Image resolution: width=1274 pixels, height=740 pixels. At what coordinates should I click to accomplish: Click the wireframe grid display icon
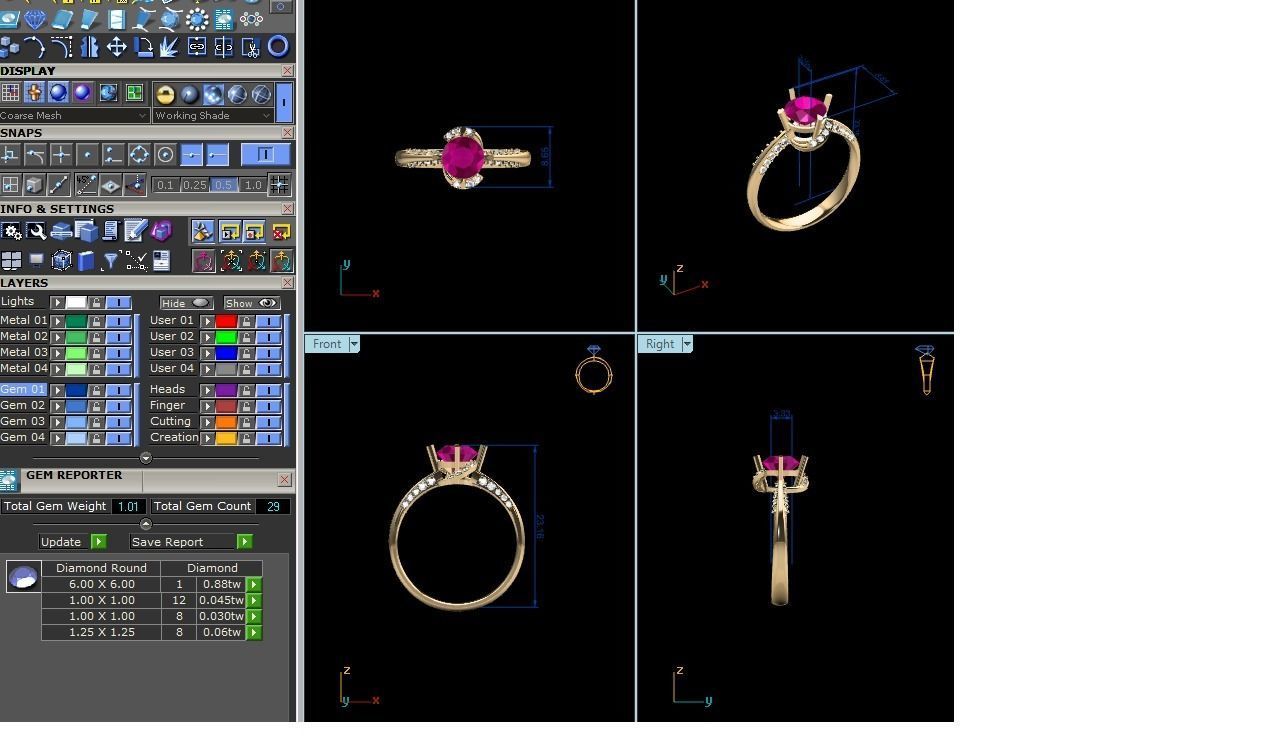[10, 93]
